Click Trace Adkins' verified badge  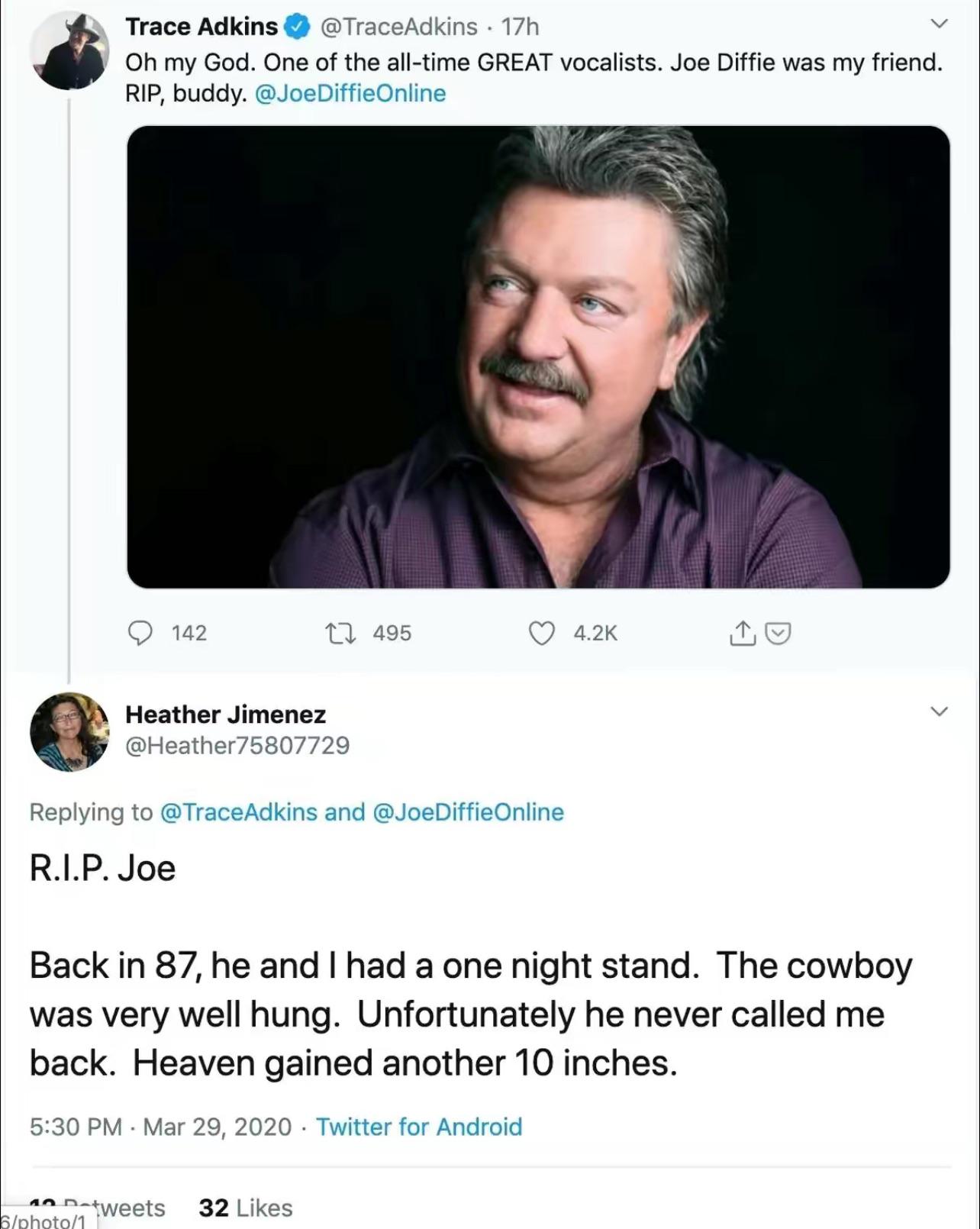pos(297,27)
